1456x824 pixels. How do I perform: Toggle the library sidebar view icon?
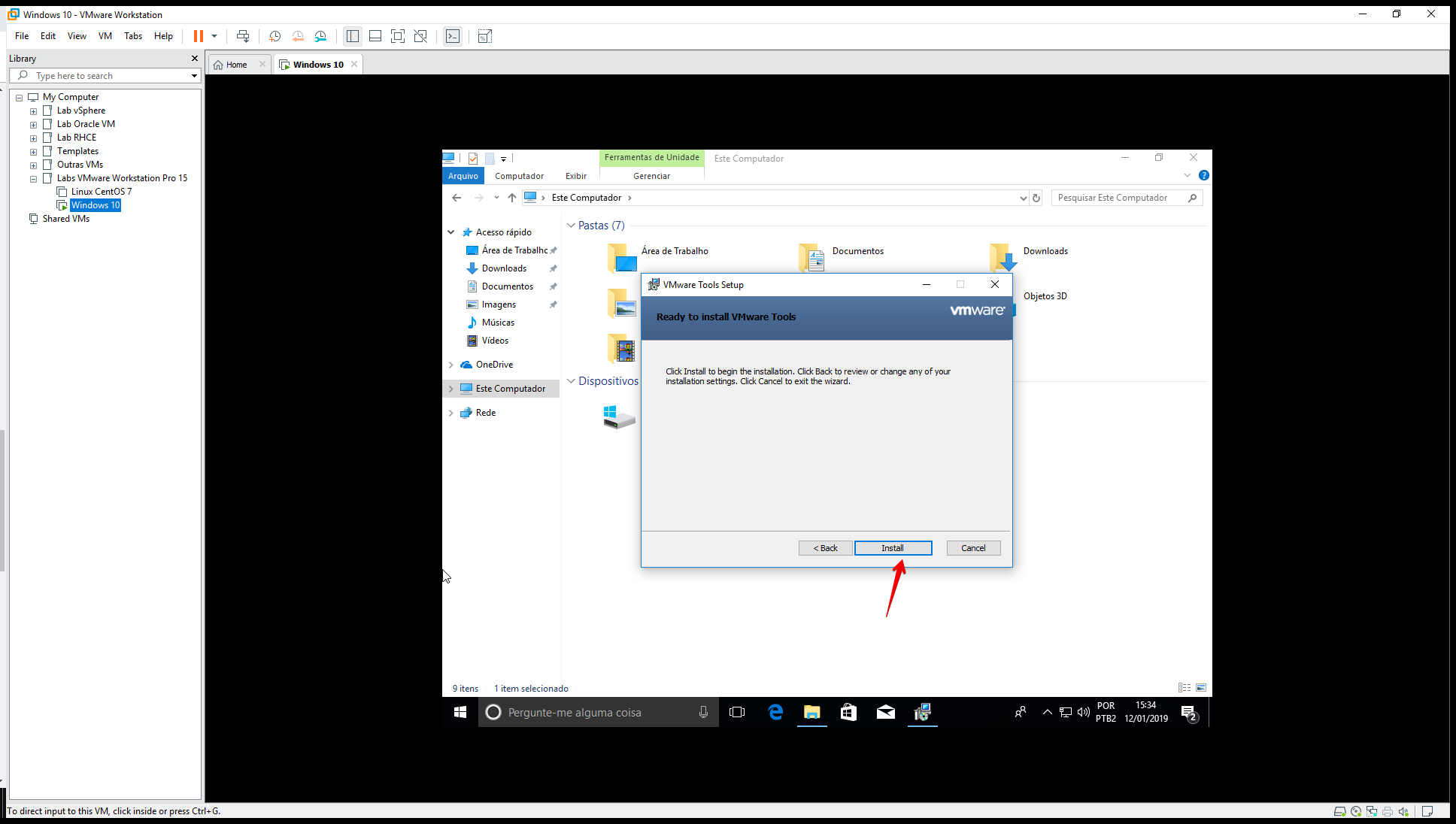353,36
